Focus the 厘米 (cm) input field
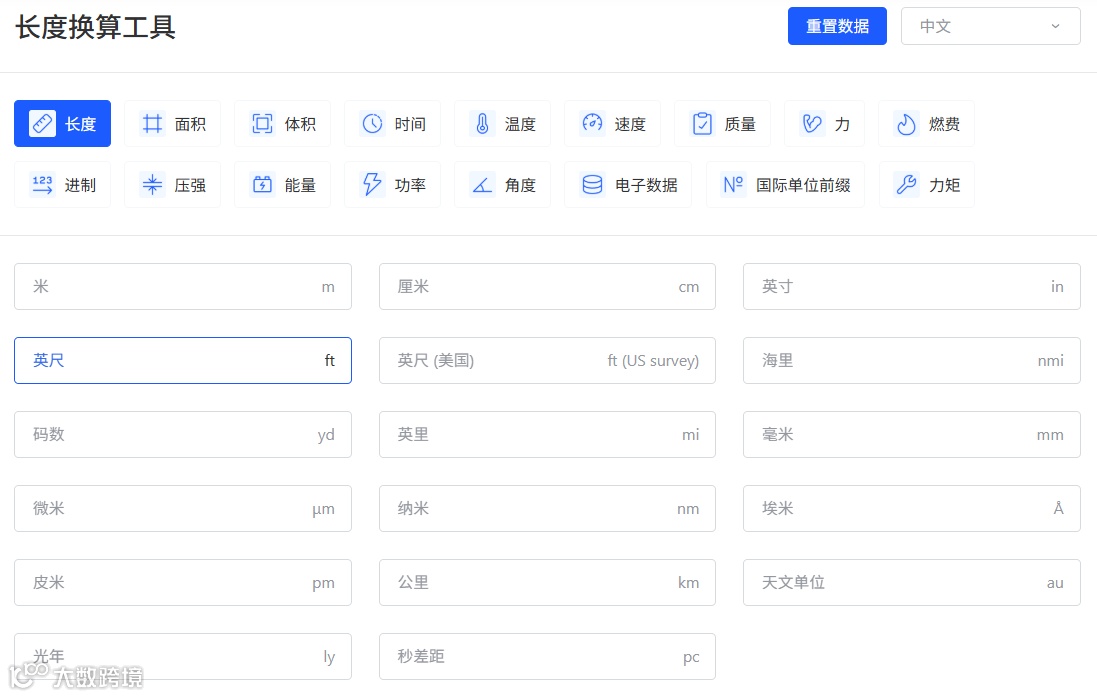The image size is (1097, 697). pyautogui.click(x=547, y=286)
